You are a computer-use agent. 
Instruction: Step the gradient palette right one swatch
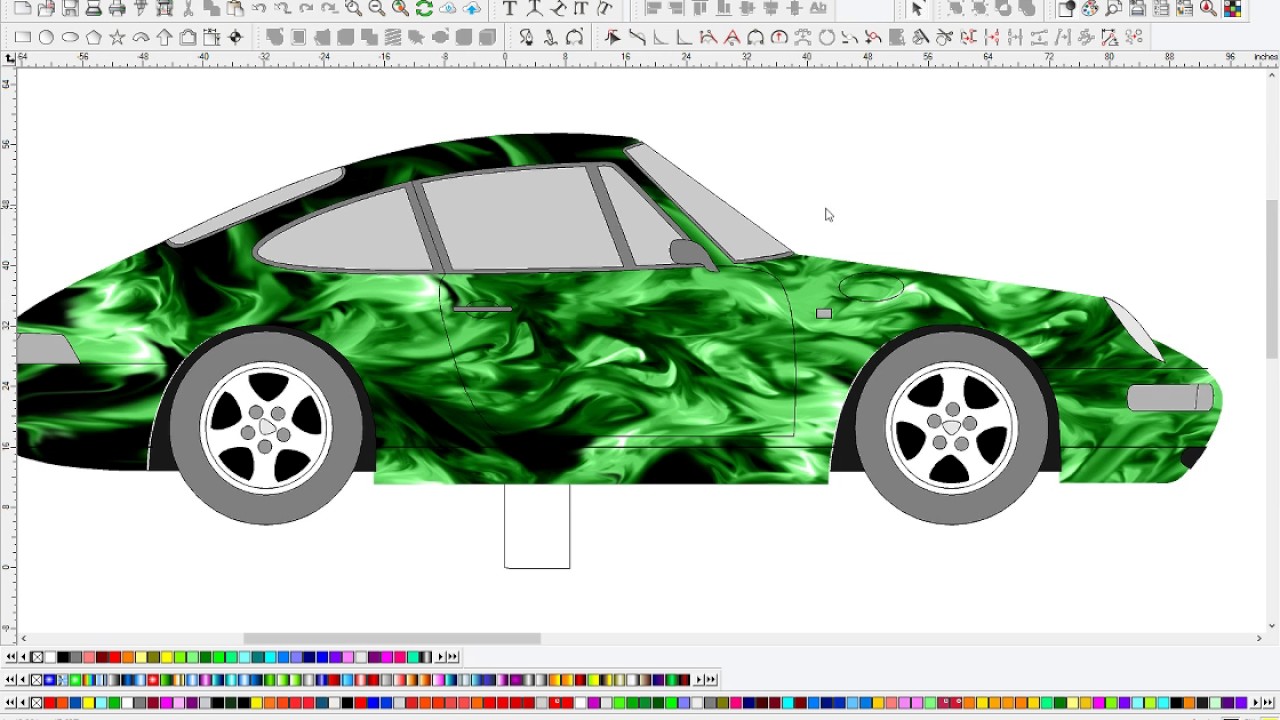click(x=698, y=680)
